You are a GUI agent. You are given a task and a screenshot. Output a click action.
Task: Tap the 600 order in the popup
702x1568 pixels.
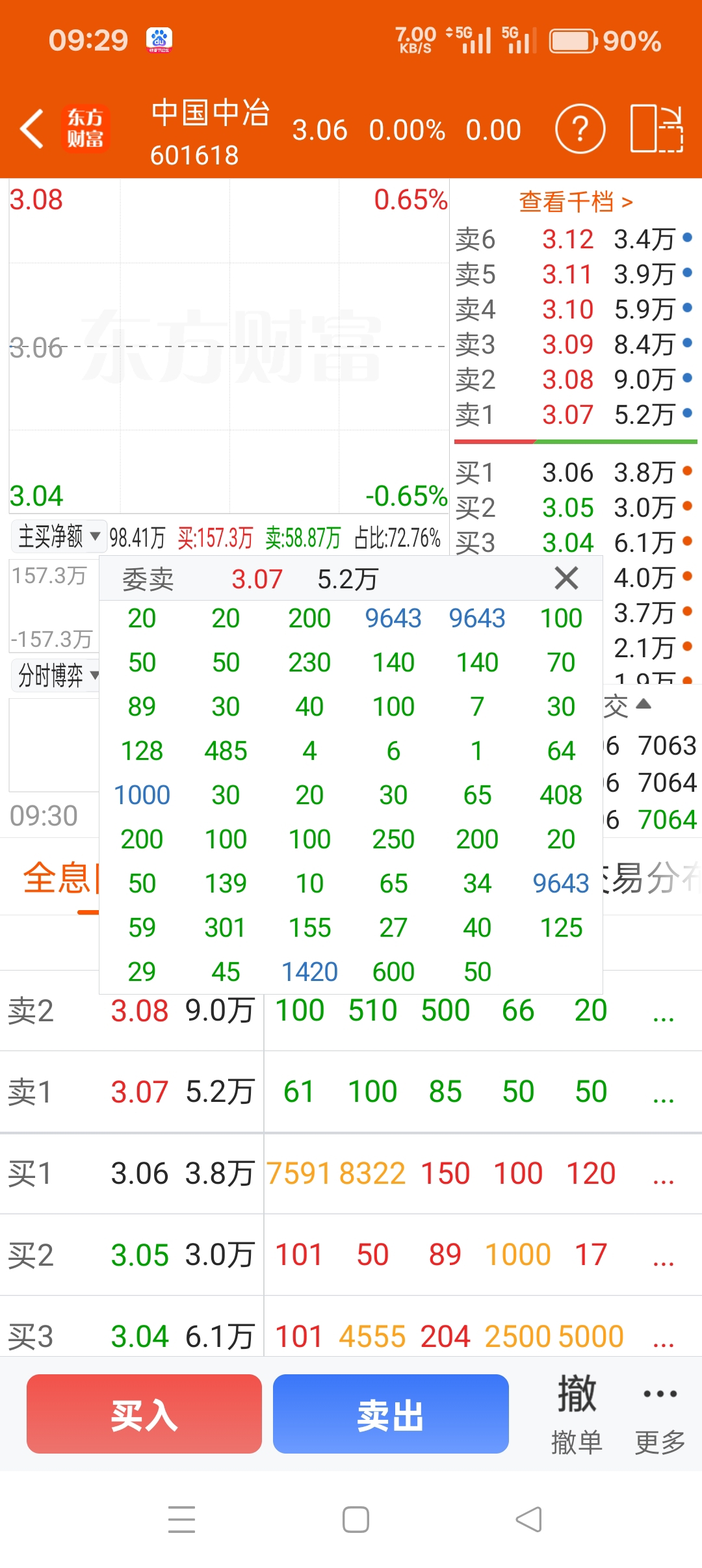coord(393,972)
